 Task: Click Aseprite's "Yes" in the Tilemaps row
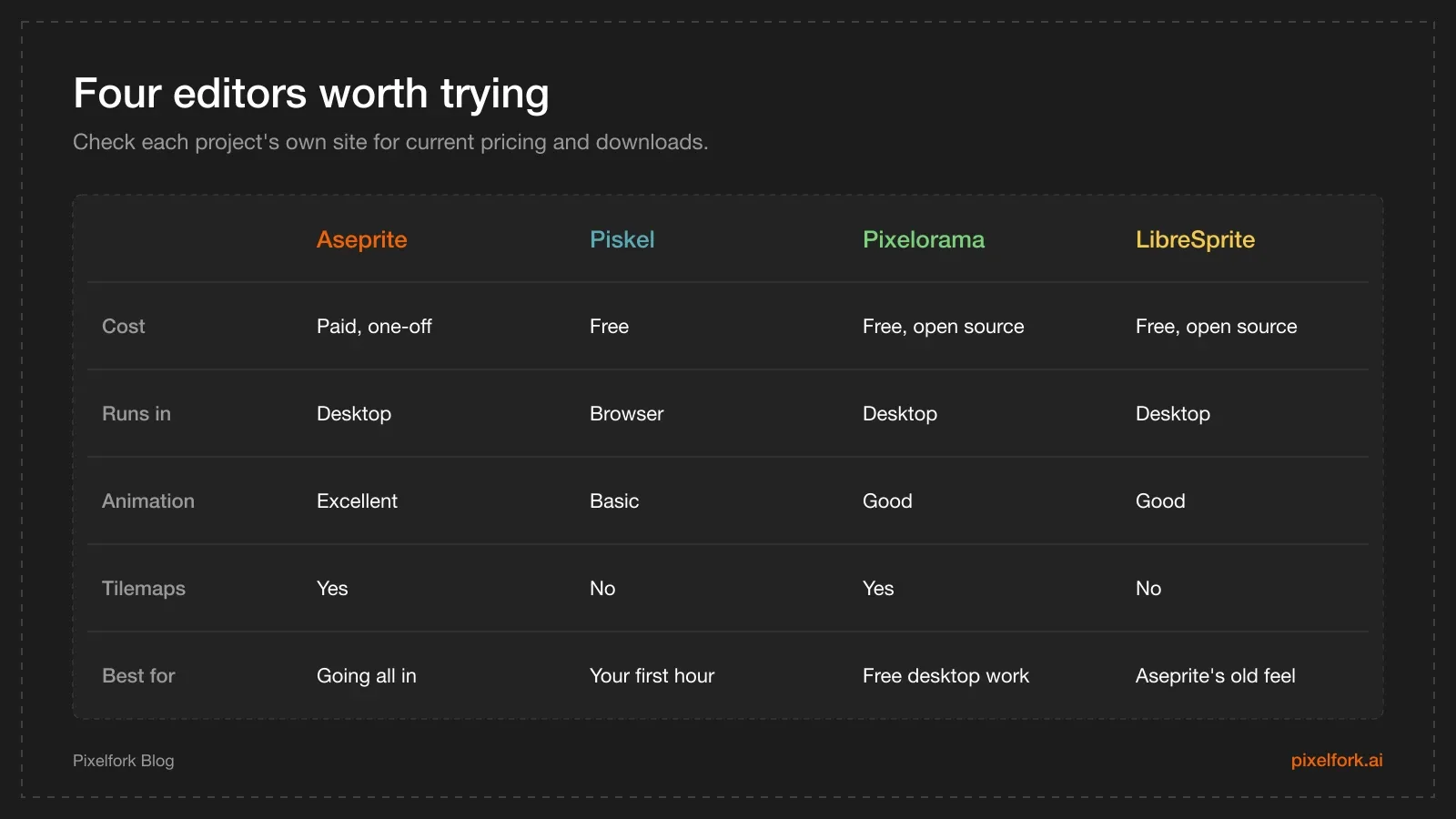(332, 588)
